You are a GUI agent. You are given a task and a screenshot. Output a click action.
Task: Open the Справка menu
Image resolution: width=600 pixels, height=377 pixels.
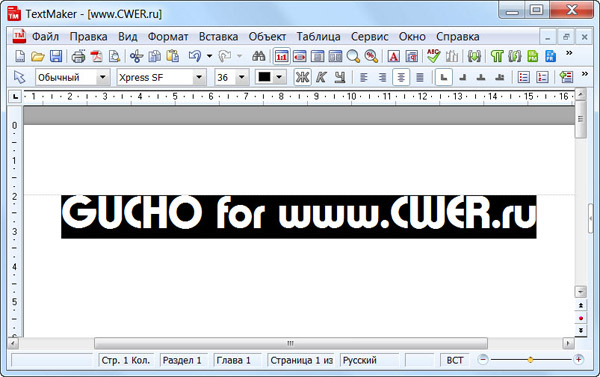coord(458,37)
